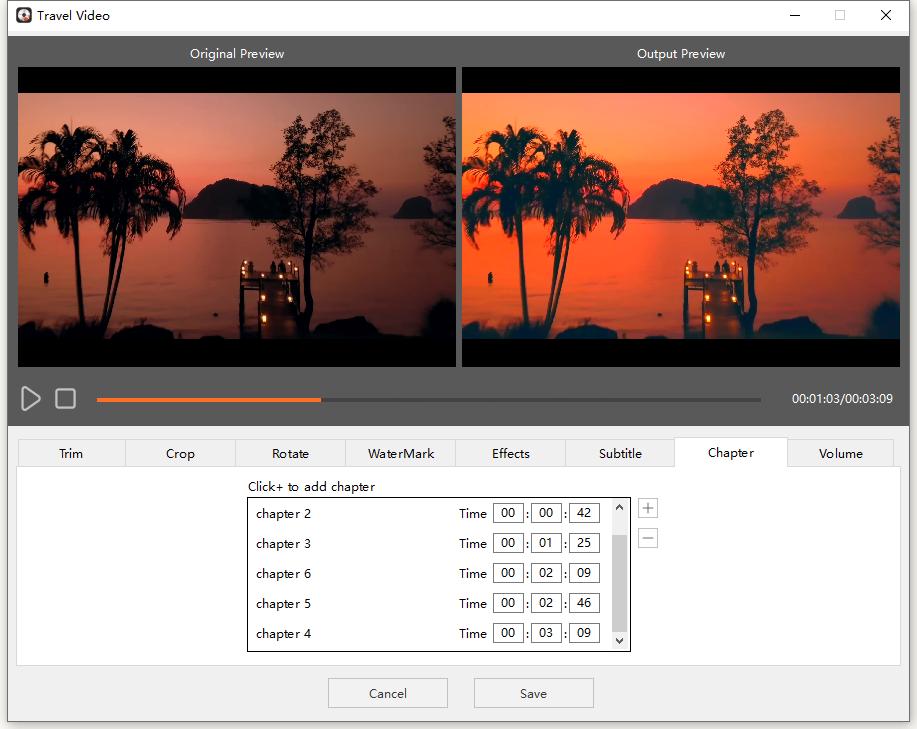Click the minutes field of chapter 3

click(x=546, y=542)
